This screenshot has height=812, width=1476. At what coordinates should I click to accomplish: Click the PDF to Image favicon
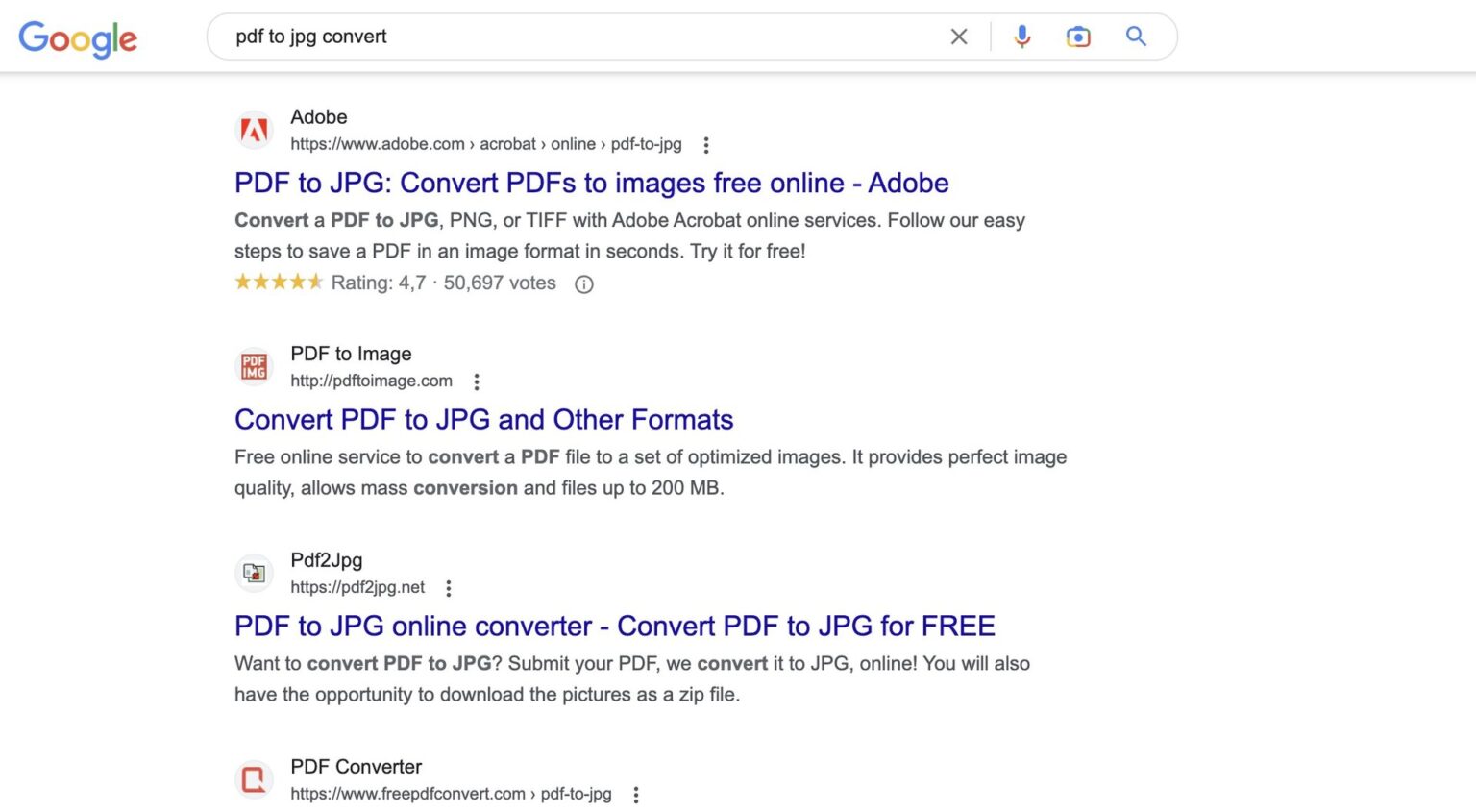(254, 367)
